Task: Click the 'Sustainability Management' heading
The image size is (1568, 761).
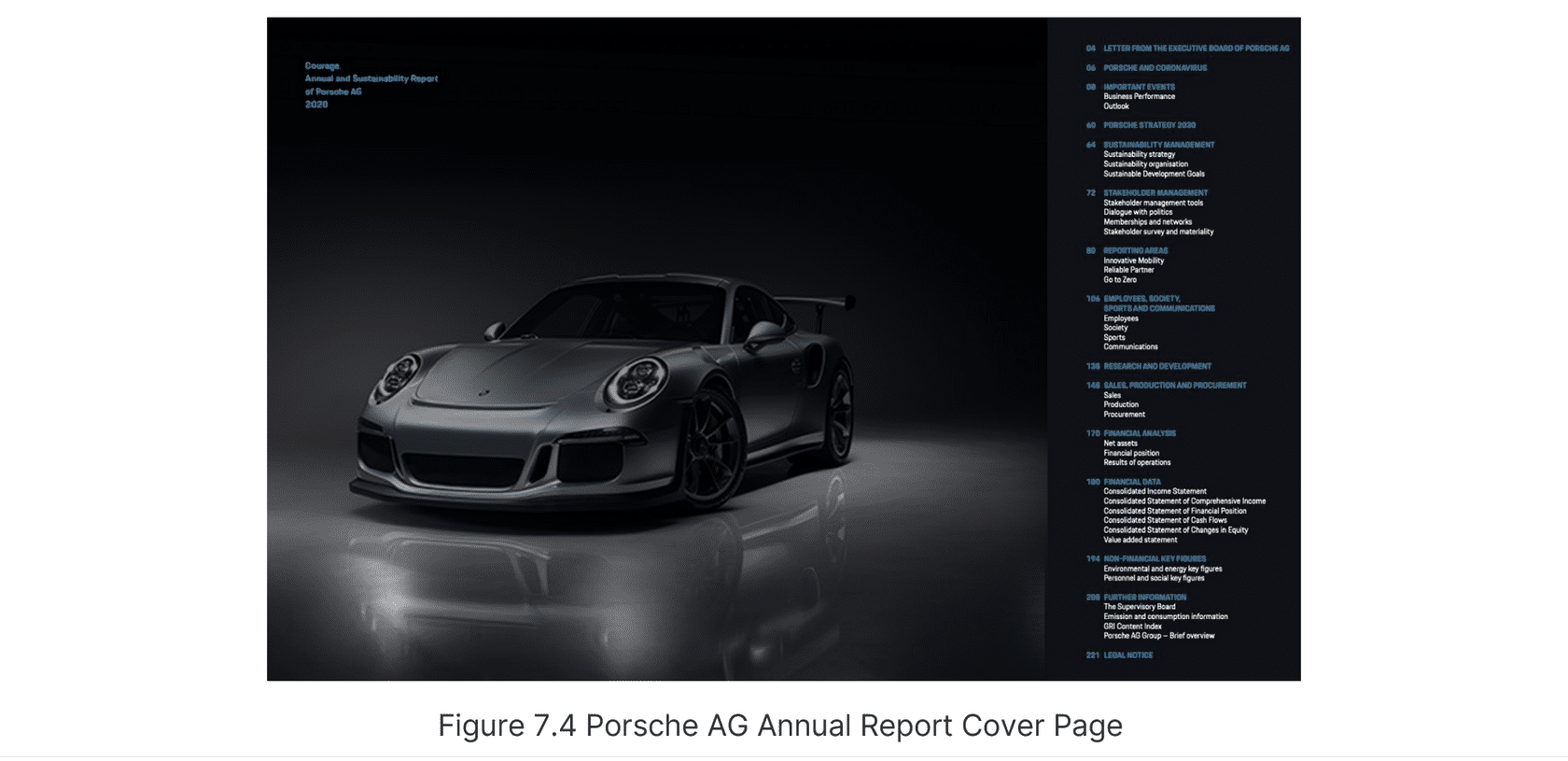Action: click(1159, 145)
